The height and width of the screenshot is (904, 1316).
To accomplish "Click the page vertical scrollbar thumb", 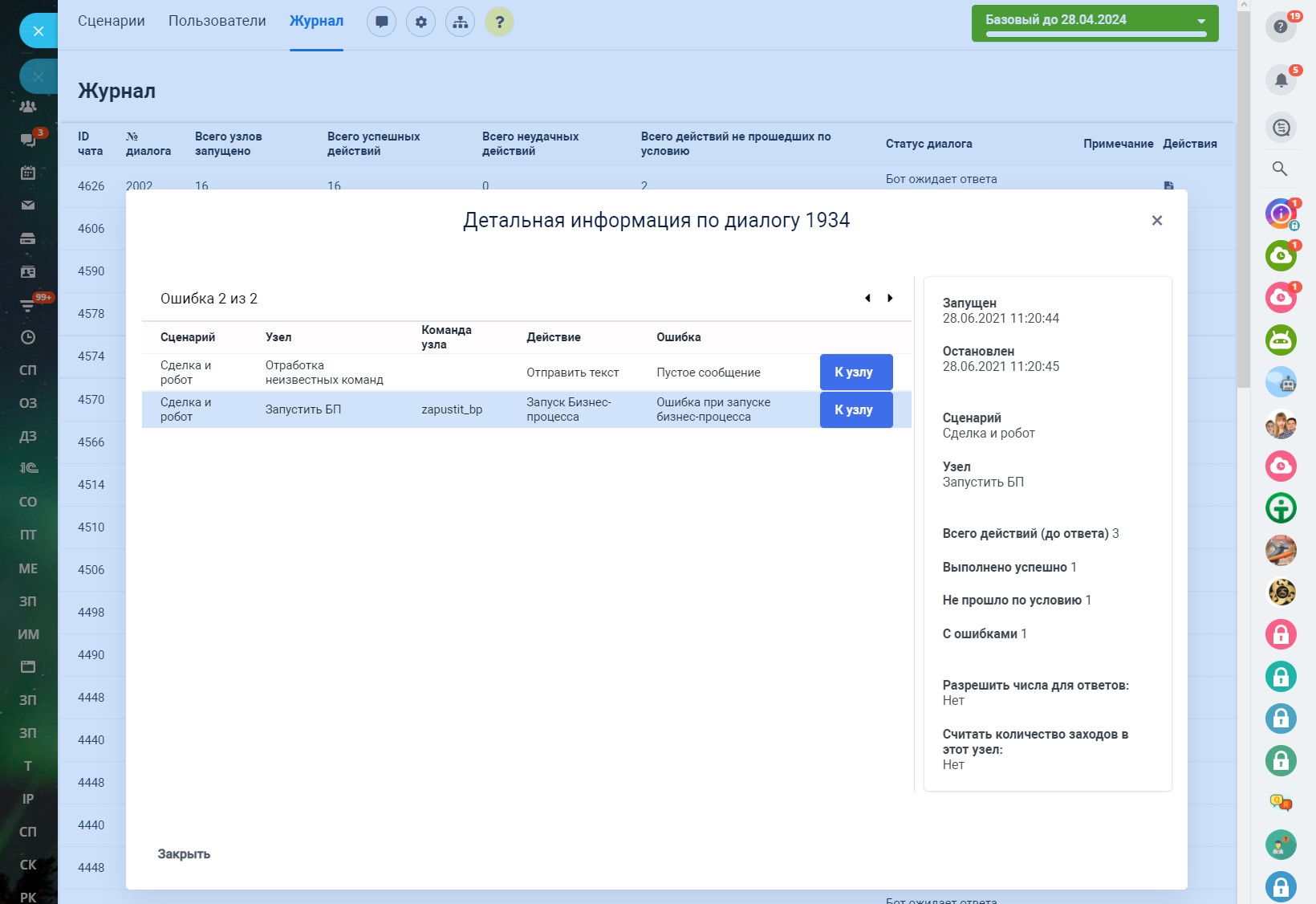I will coord(1243,201).
